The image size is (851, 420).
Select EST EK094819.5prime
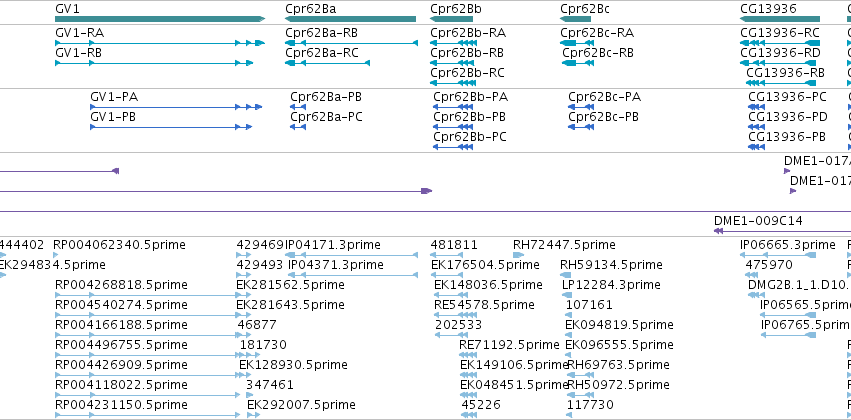click(619, 325)
